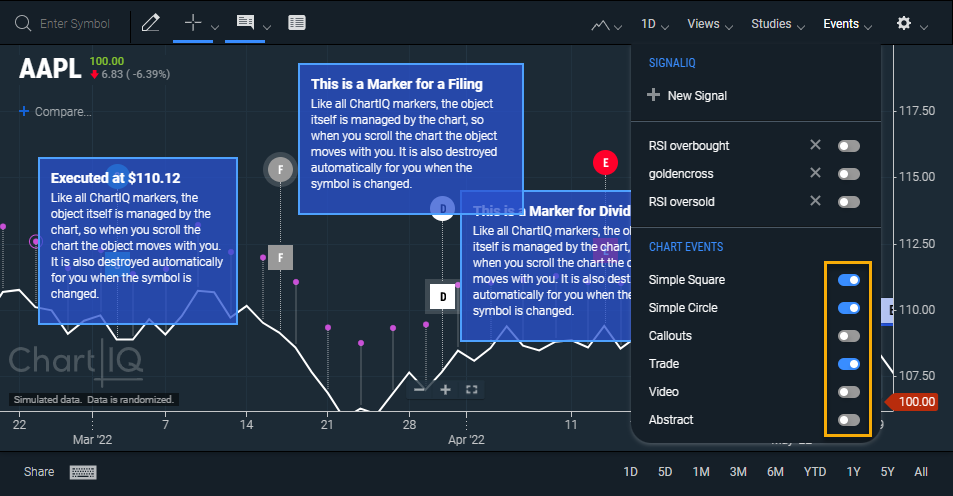The width and height of the screenshot is (953, 496).
Task: Open the keyboard shortcuts icon
Action: pyautogui.click(x=83, y=472)
